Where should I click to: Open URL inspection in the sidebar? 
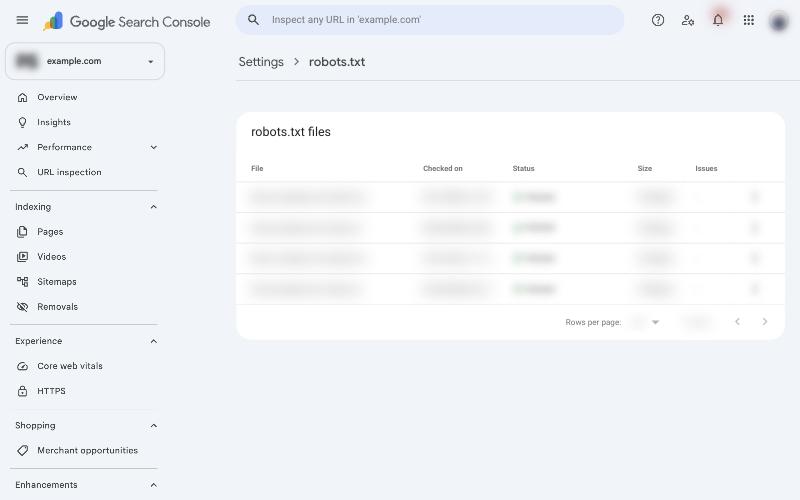pyautogui.click(x=69, y=172)
